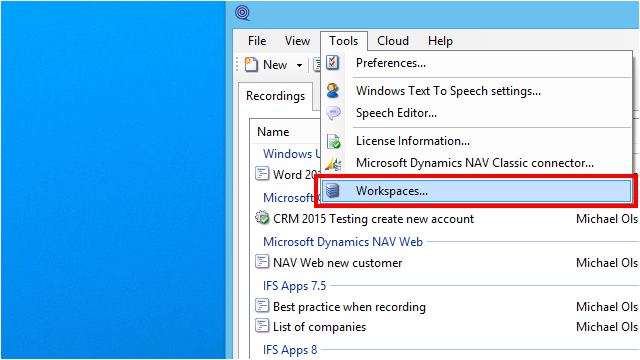Image resolution: width=640 pixels, height=360 pixels.
Task: Click the Text To Speech person icon
Action: click(333, 90)
